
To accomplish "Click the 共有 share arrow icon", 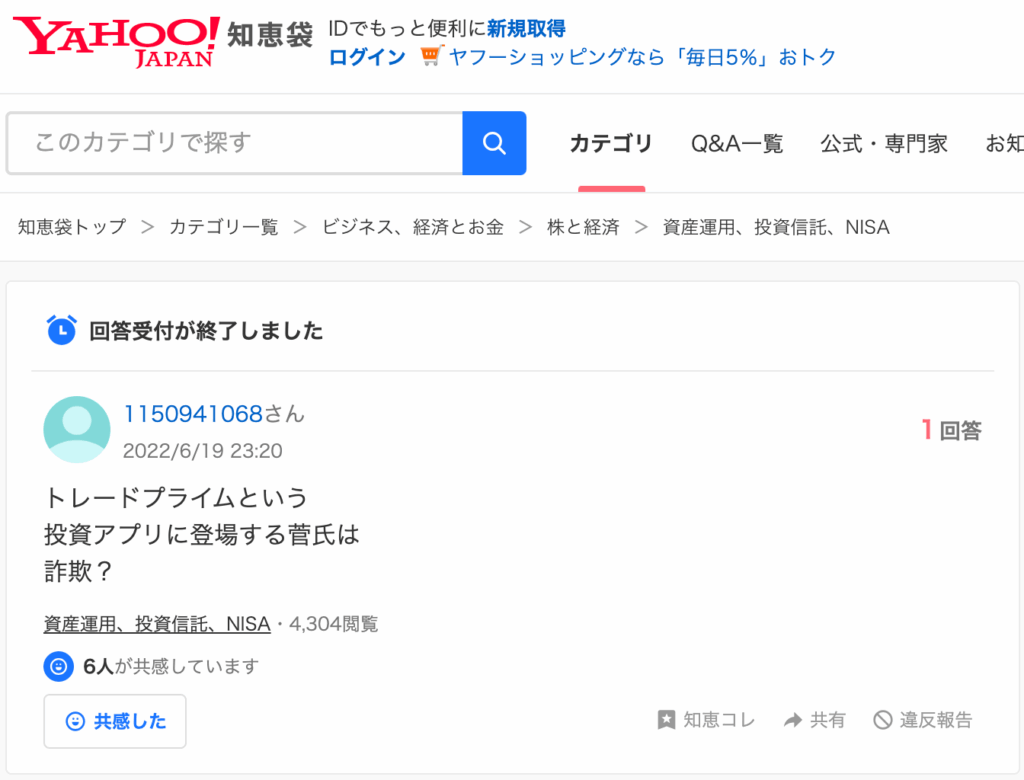I will coord(793,720).
